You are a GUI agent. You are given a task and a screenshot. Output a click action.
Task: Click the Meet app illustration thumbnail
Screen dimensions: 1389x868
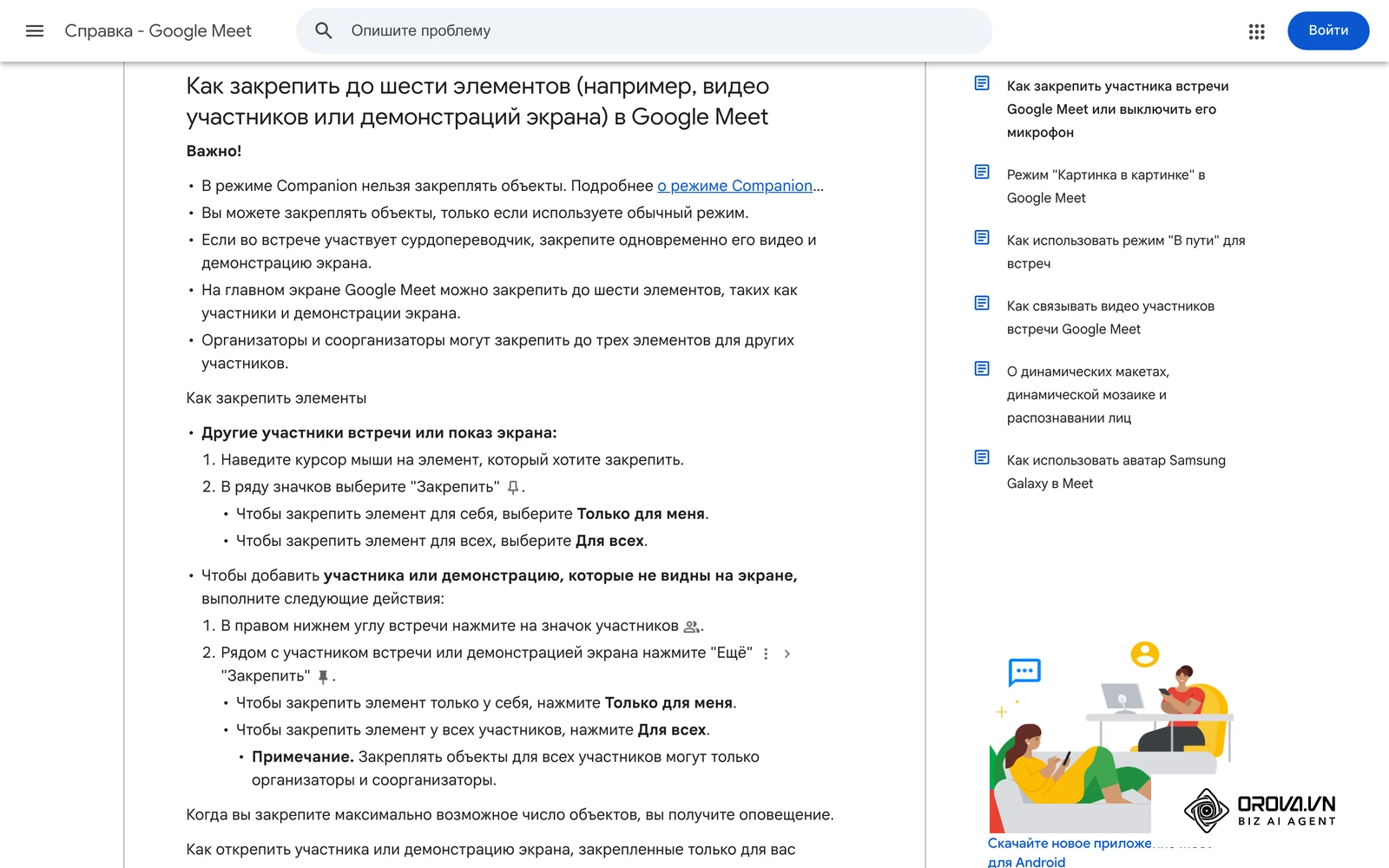click(x=1111, y=736)
